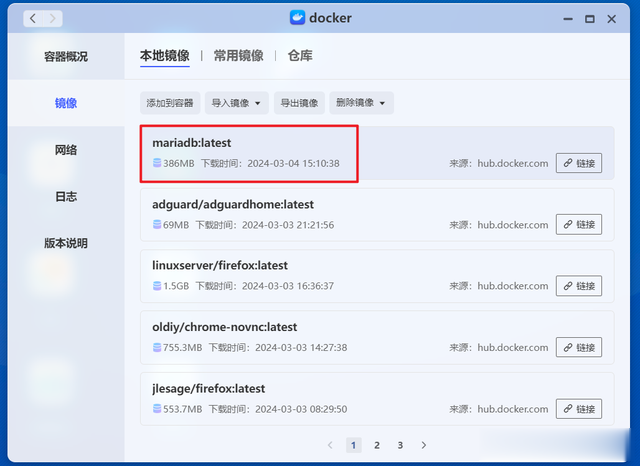Click the hub.docker.com source on the adguardhome row
Viewport: 640px width, 466px height.
click(513, 225)
